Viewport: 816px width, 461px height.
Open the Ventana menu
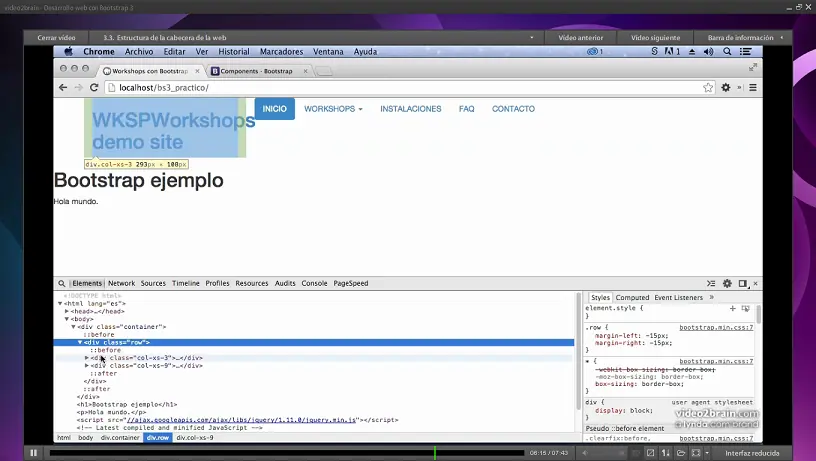click(x=328, y=52)
